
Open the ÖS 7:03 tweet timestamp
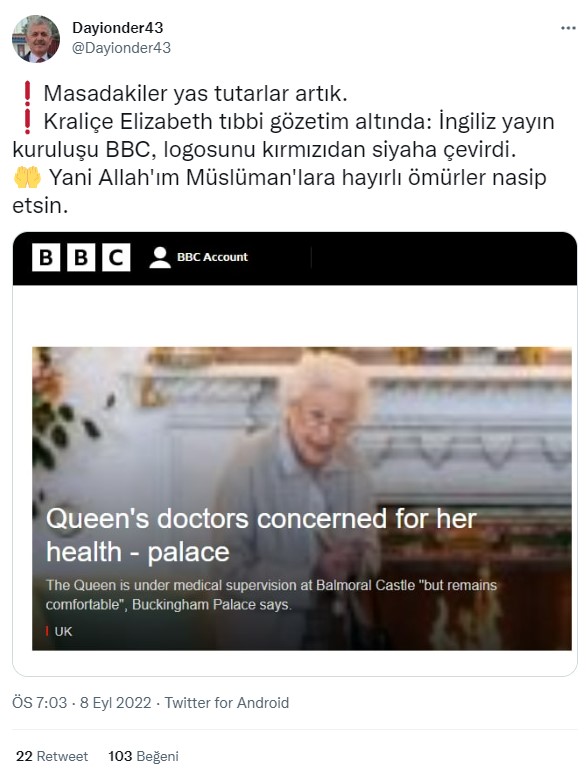pos(39,703)
